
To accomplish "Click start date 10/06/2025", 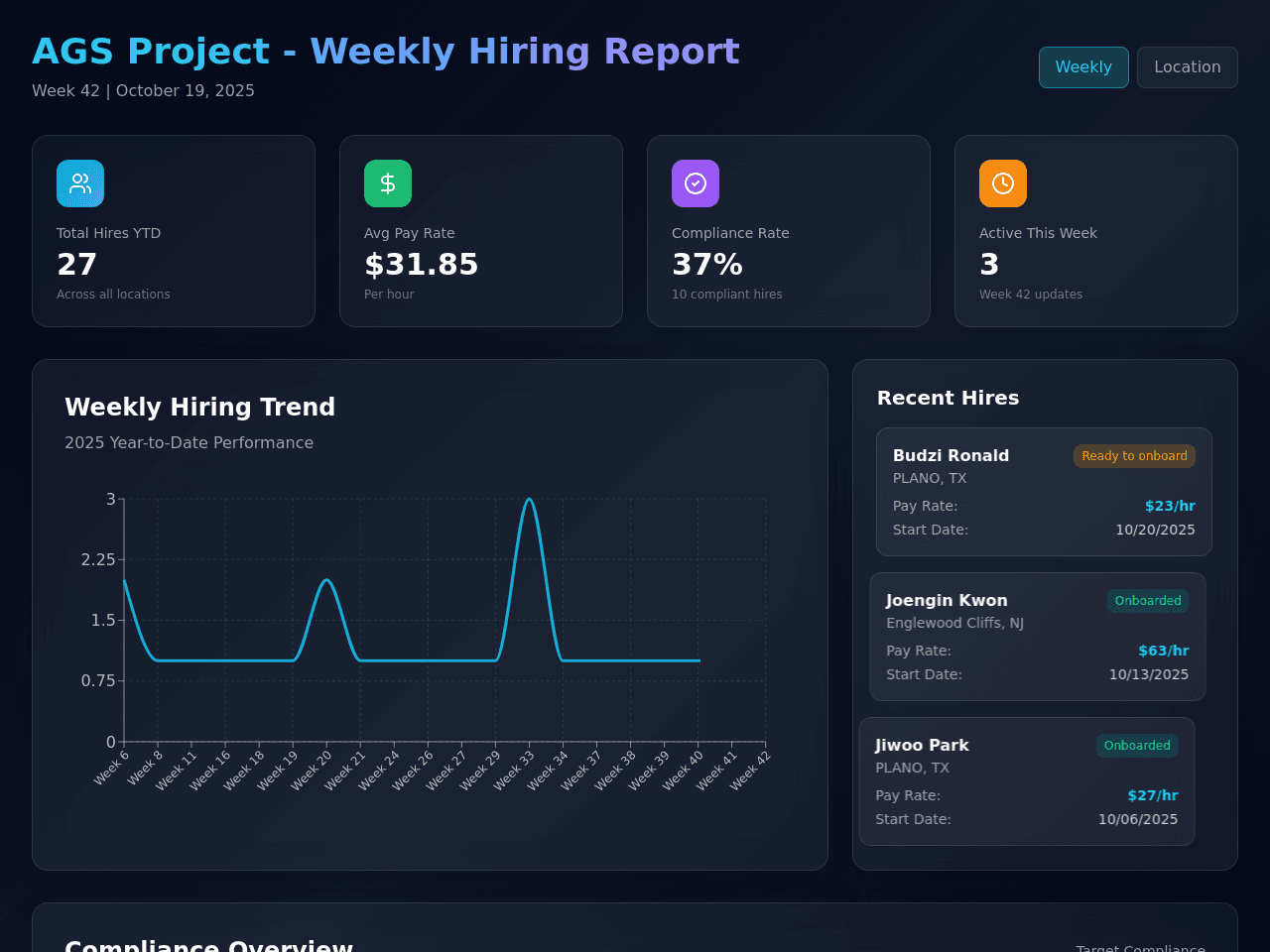I will click(1138, 819).
